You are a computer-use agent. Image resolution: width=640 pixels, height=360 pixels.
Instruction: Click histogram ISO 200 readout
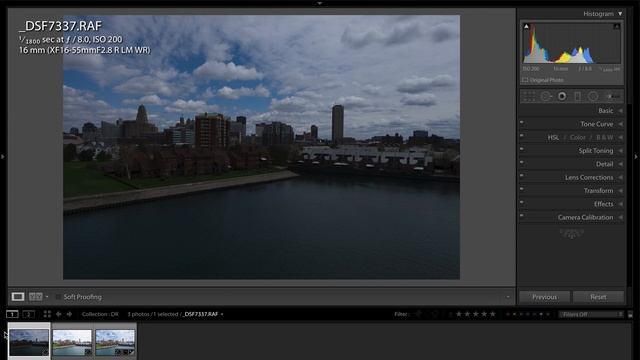click(x=531, y=69)
